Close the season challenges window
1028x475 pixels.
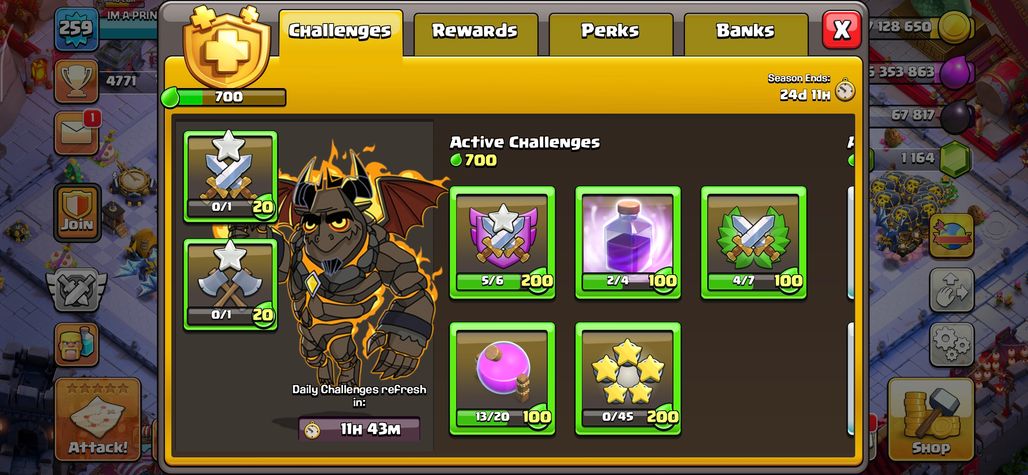[841, 29]
